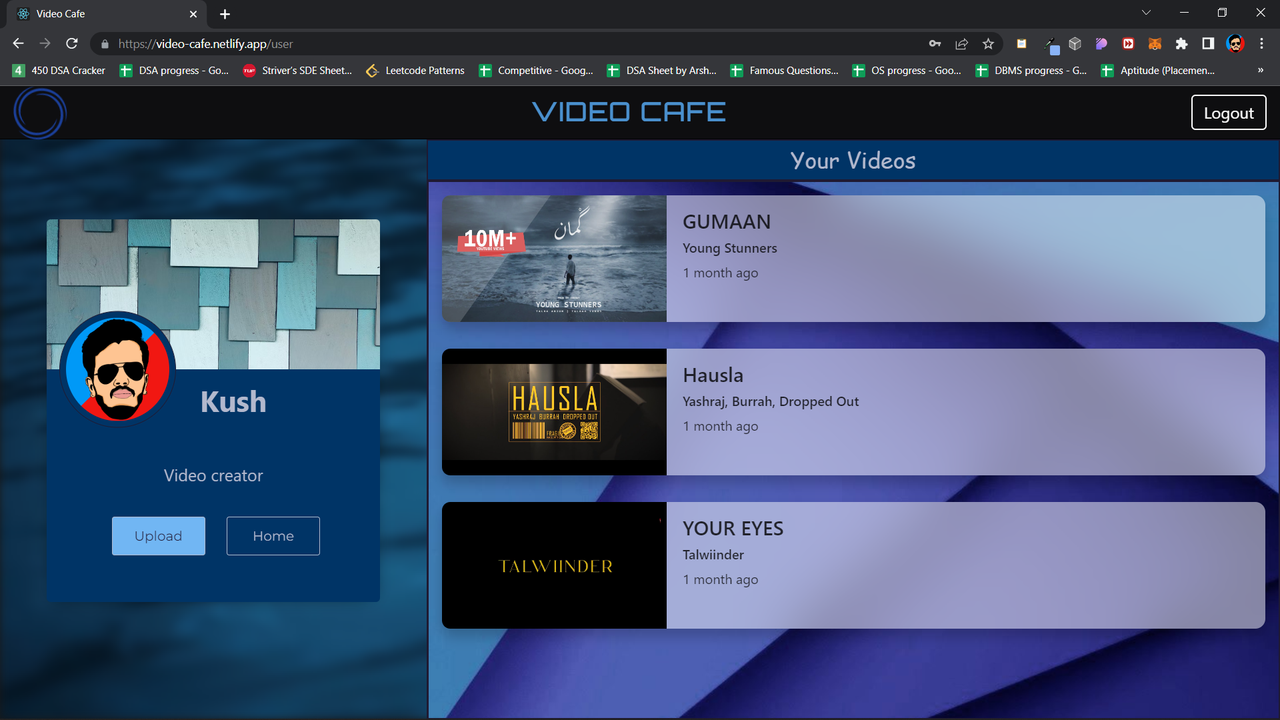This screenshot has width=1280, height=720.
Task: Click the Logout button
Action: (1228, 112)
